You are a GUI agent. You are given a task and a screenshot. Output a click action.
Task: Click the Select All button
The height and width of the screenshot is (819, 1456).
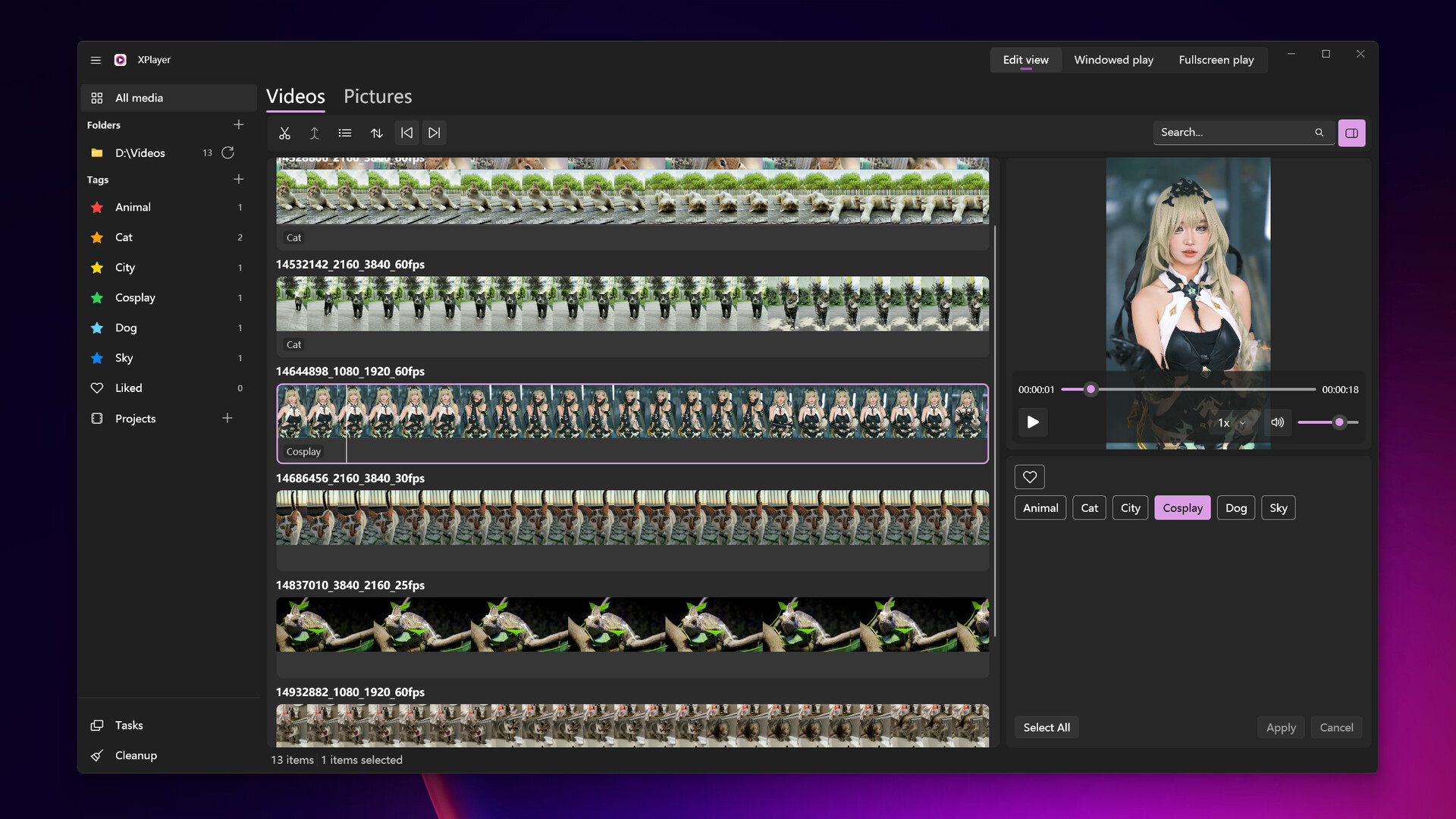tap(1046, 726)
